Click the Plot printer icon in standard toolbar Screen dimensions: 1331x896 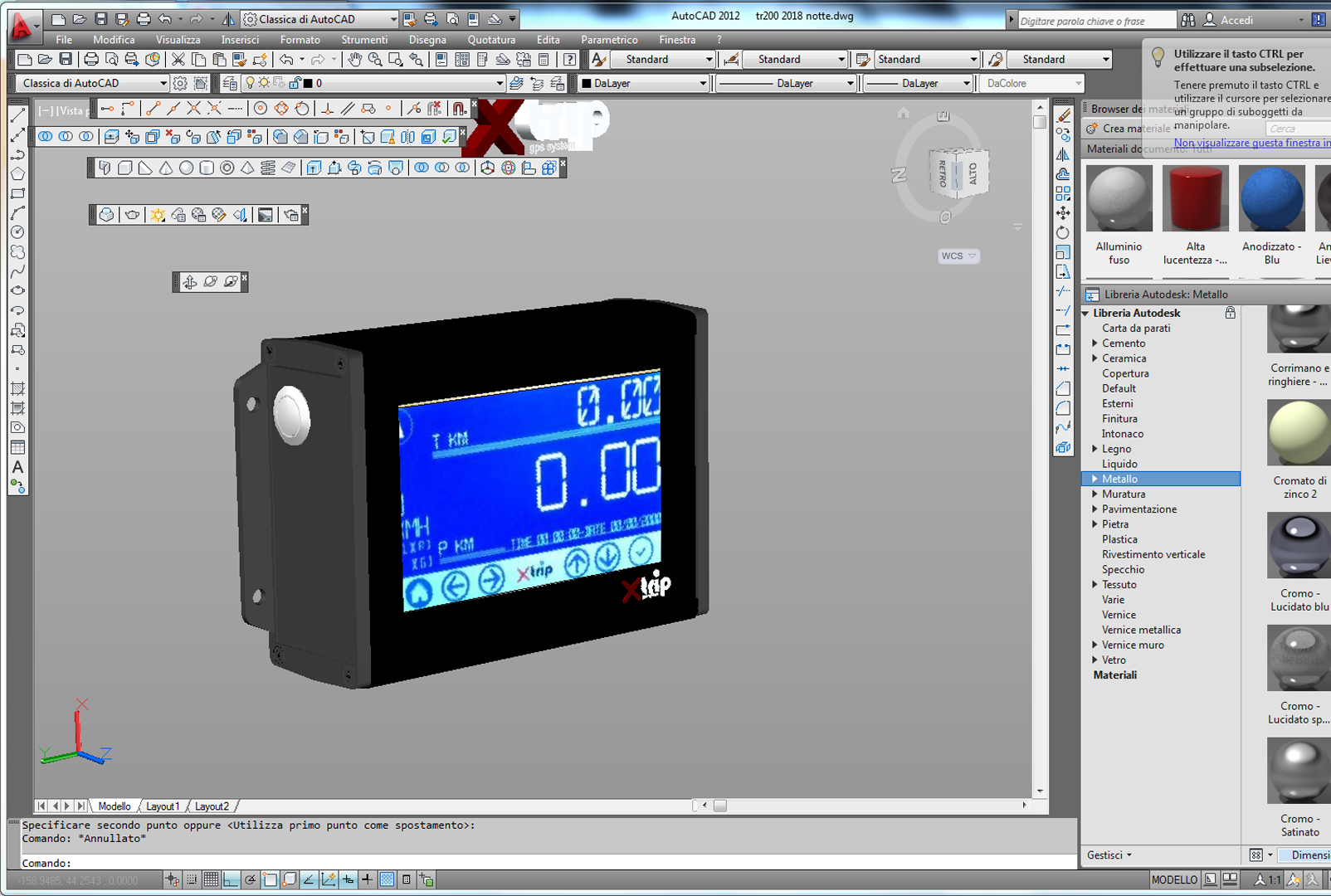click(x=91, y=59)
